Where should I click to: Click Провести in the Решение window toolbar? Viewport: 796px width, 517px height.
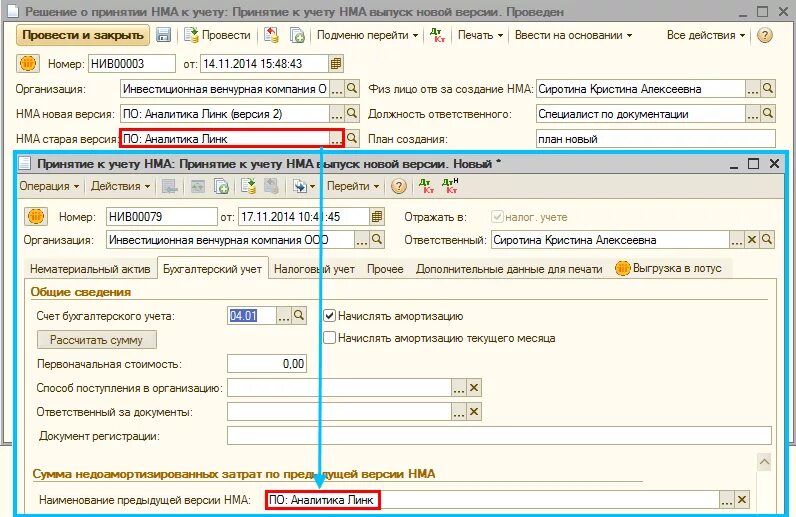point(217,35)
